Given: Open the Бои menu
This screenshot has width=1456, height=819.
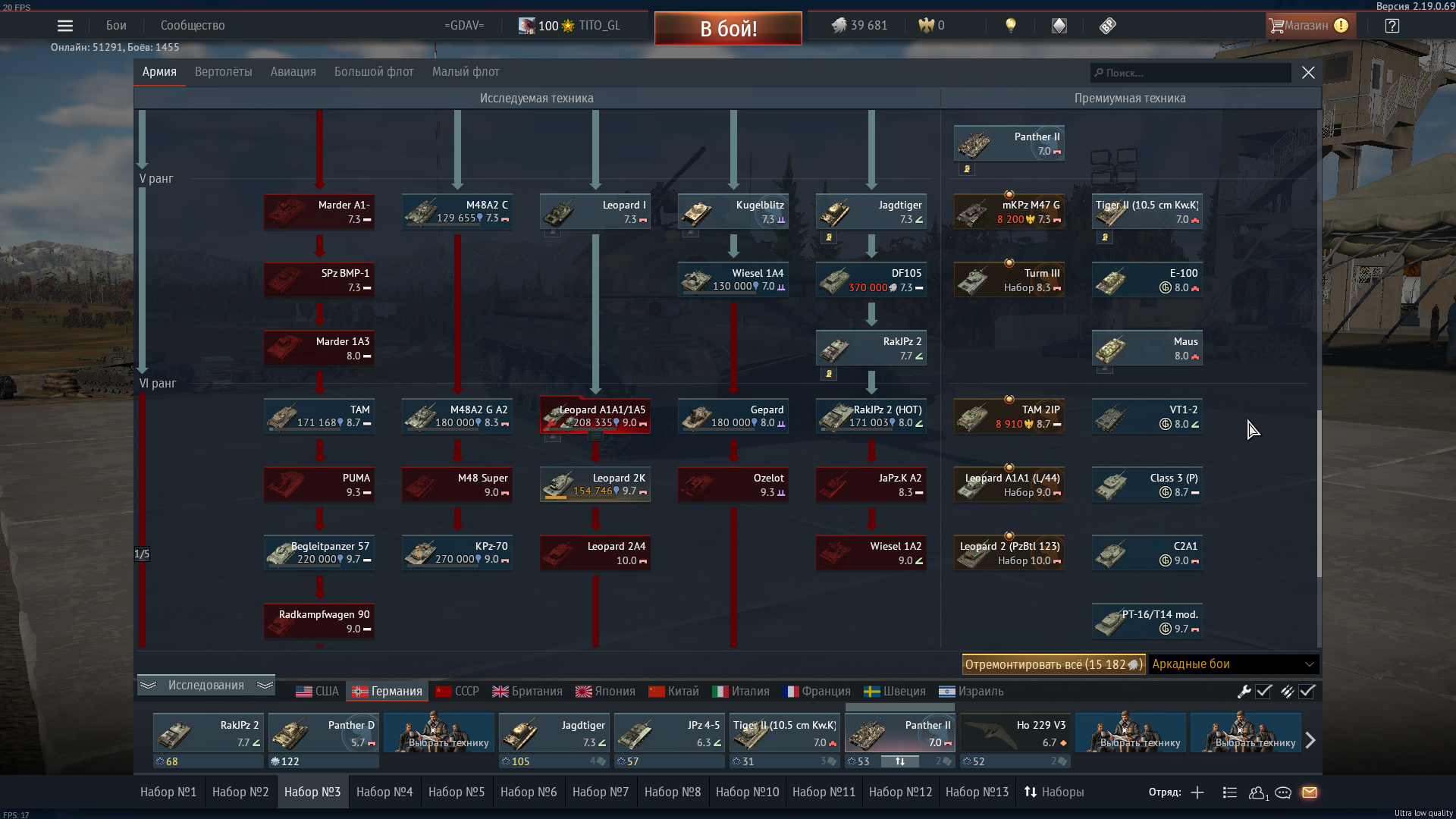Looking at the screenshot, I should [x=116, y=26].
